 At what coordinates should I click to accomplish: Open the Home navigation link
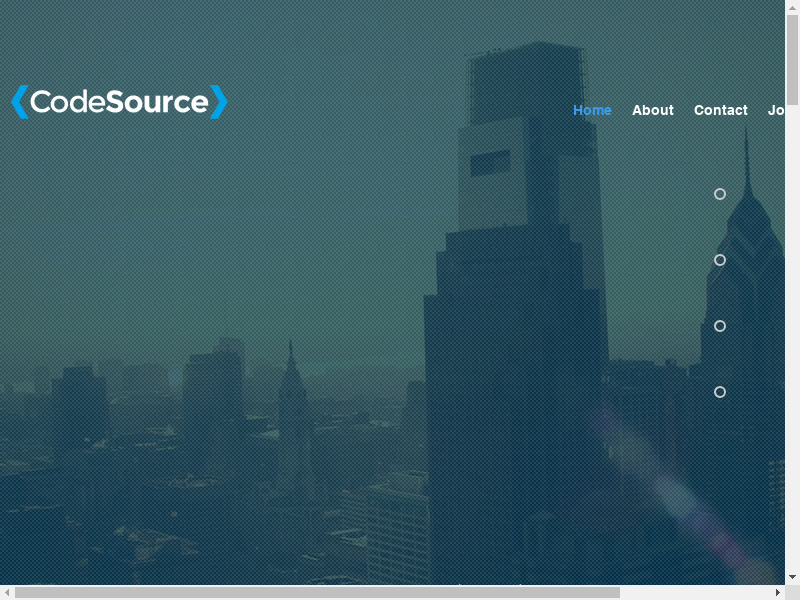click(592, 110)
